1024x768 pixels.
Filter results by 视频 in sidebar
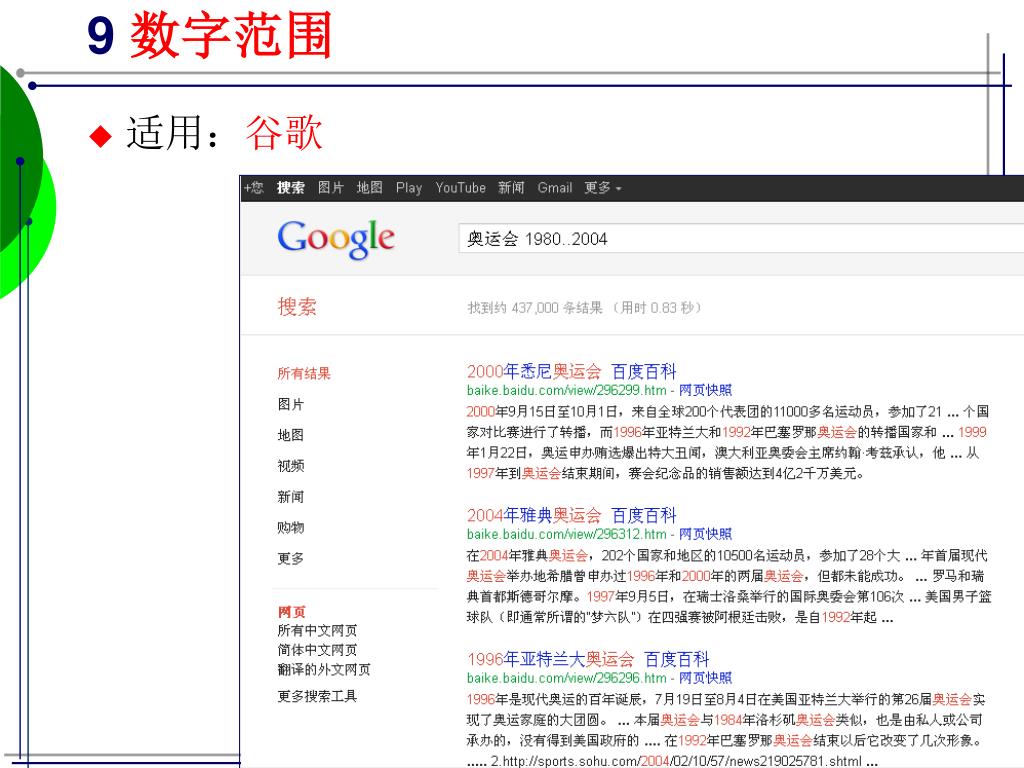(x=291, y=466)
